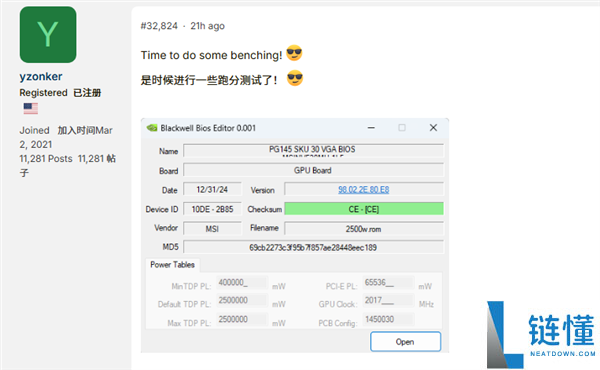Click the Date field showing 12/31/24
The image size is (600, 370).
(x=212, y=189)
